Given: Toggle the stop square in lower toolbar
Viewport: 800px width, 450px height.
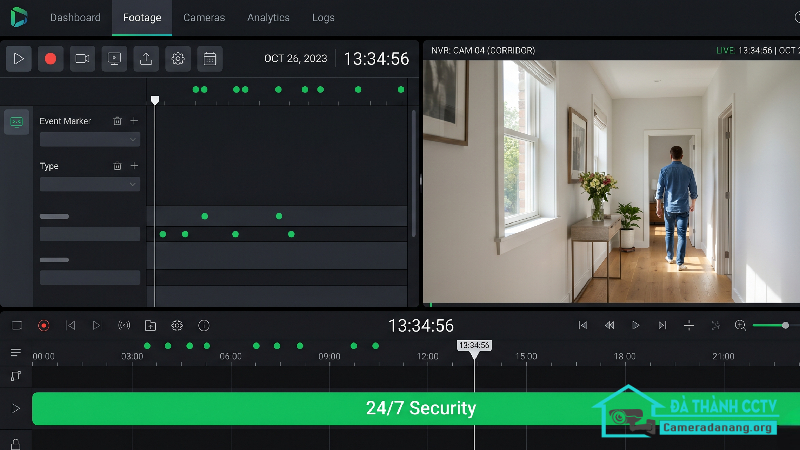Looking at the screenshot, I should coord(17,326).
